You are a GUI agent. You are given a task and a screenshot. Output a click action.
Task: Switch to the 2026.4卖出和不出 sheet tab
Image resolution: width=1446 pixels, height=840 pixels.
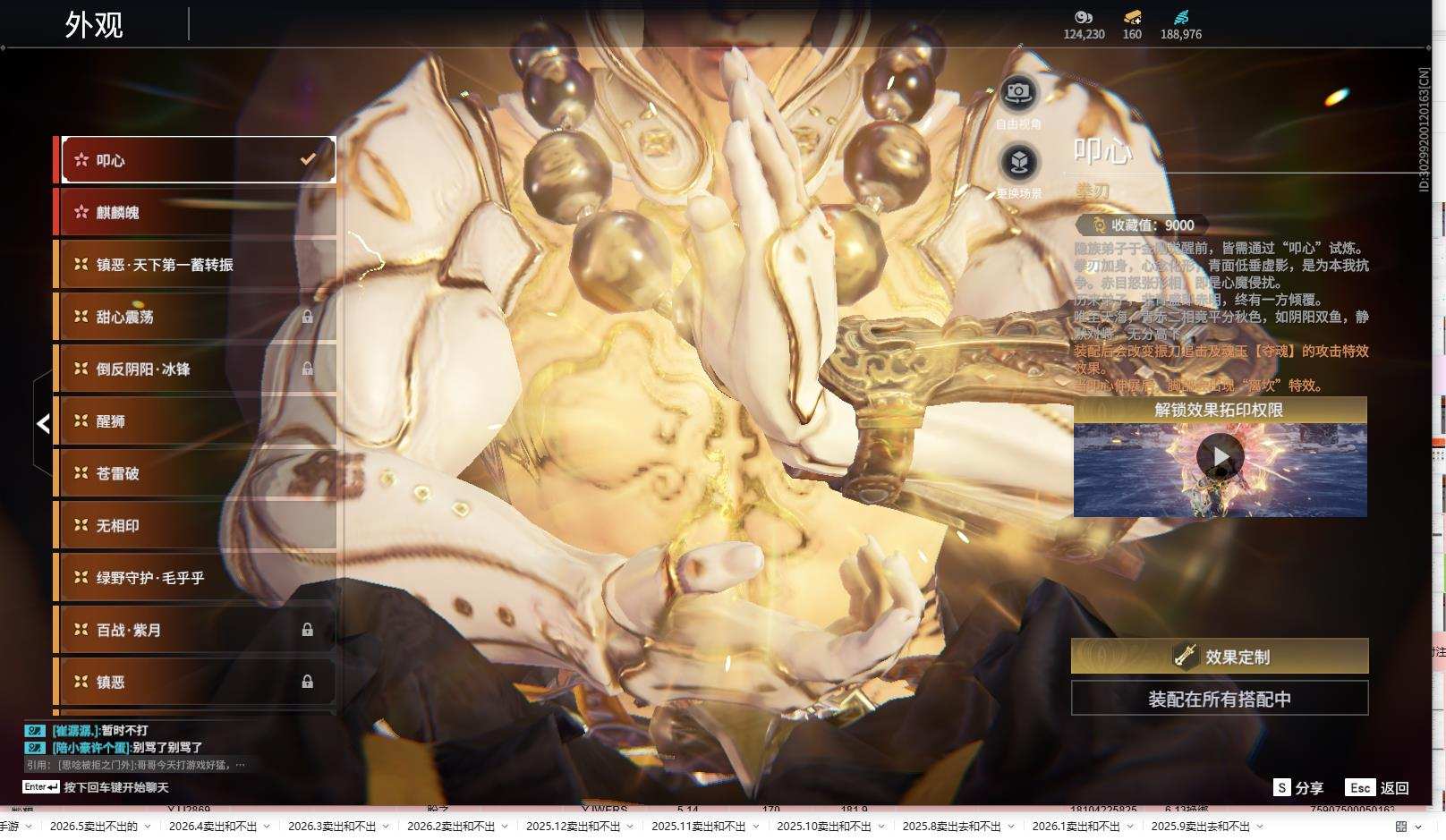[213, 827]
